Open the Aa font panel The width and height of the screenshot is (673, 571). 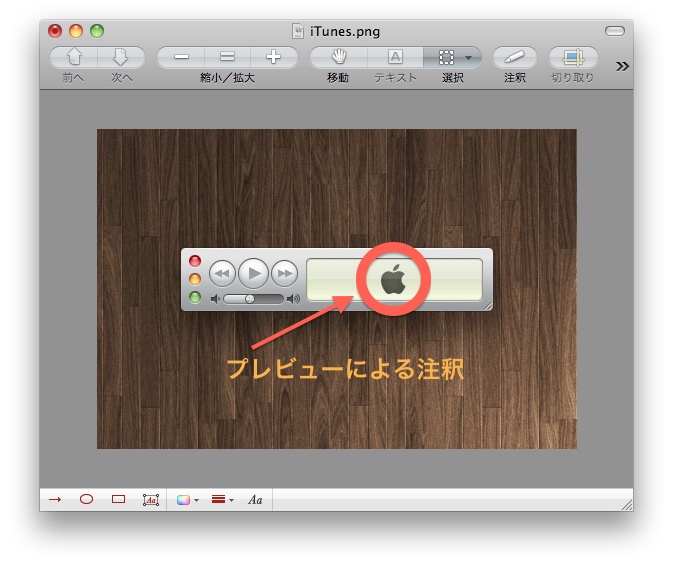255,500
